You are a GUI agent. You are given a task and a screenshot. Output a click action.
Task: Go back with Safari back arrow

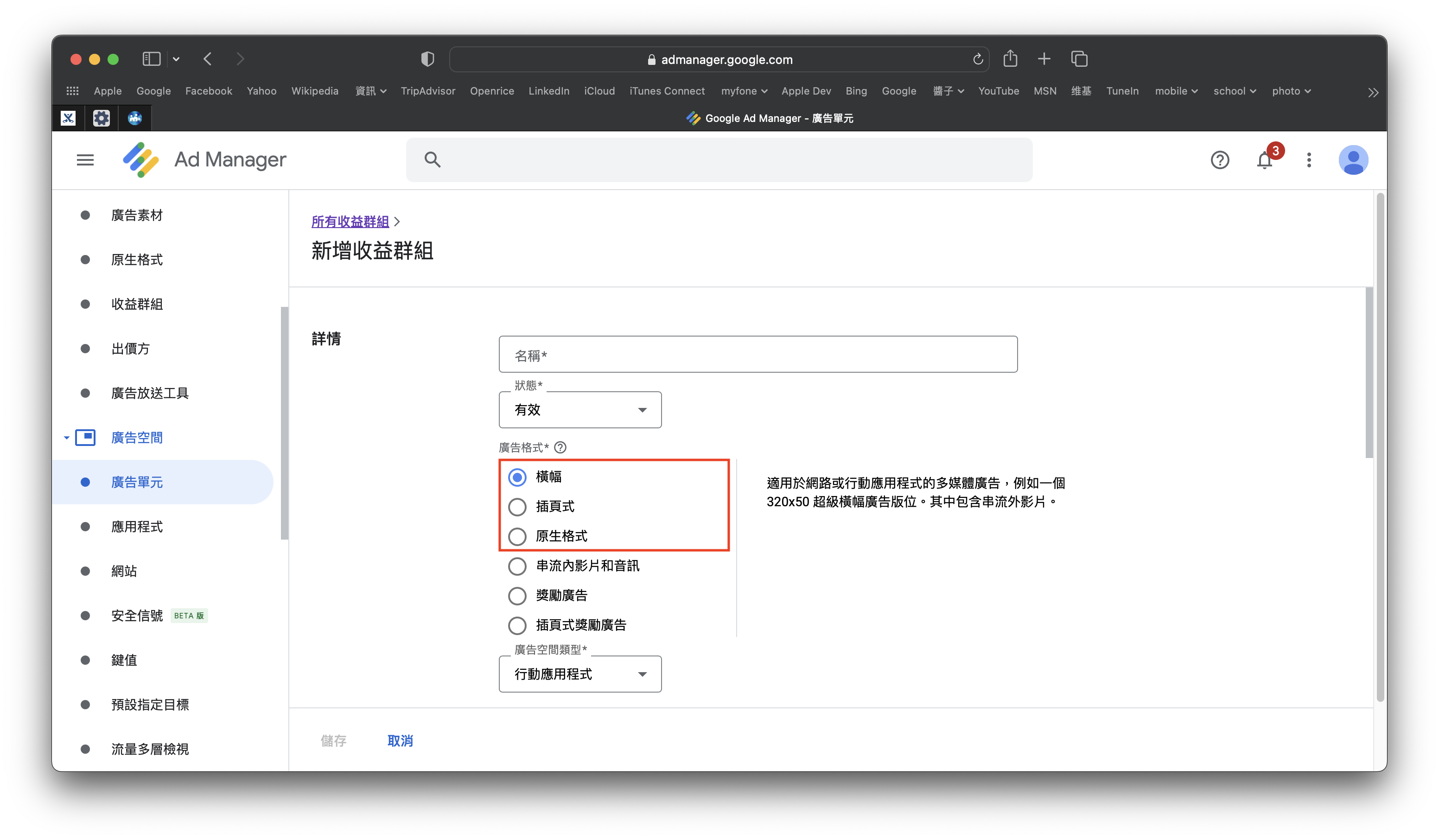pos(208,59)
